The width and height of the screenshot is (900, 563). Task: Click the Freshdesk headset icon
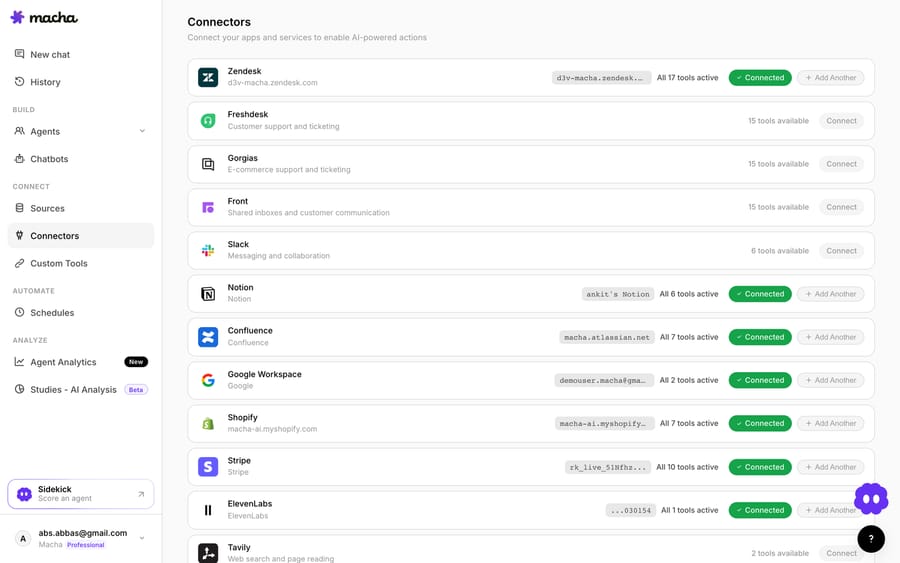[x=208, y=121]
